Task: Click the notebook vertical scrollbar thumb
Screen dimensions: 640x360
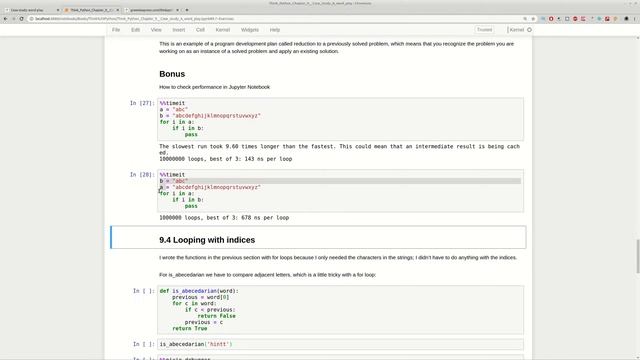Action: tap(638, 256)
